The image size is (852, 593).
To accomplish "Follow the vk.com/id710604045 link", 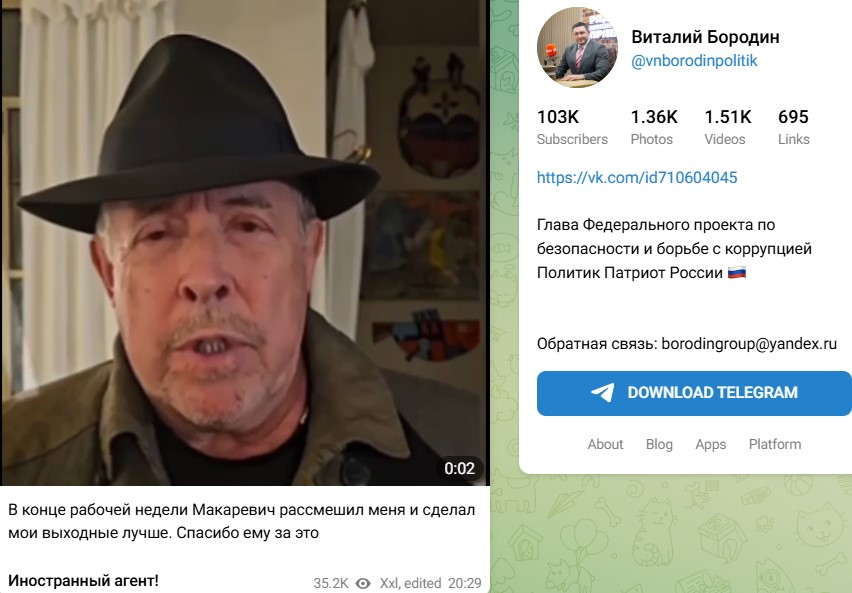I will pos(637,178).
